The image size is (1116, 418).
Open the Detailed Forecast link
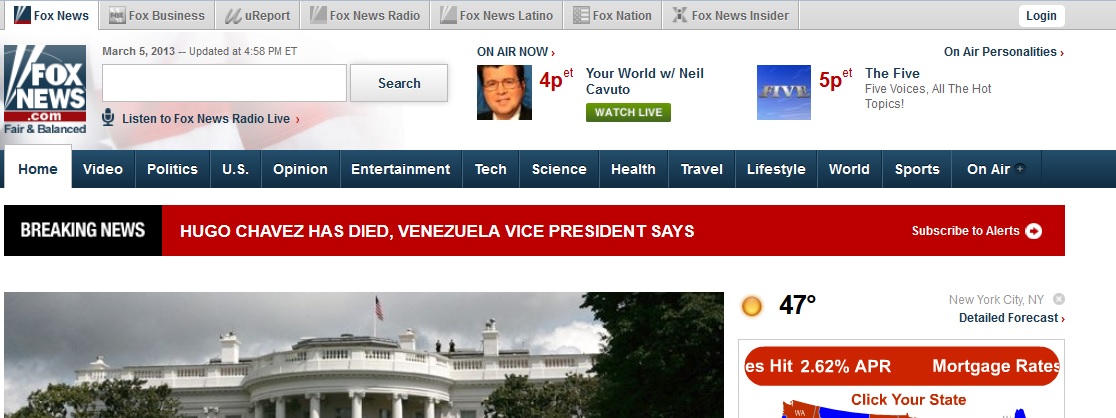pyautogui.click(x=1011, y=318)
